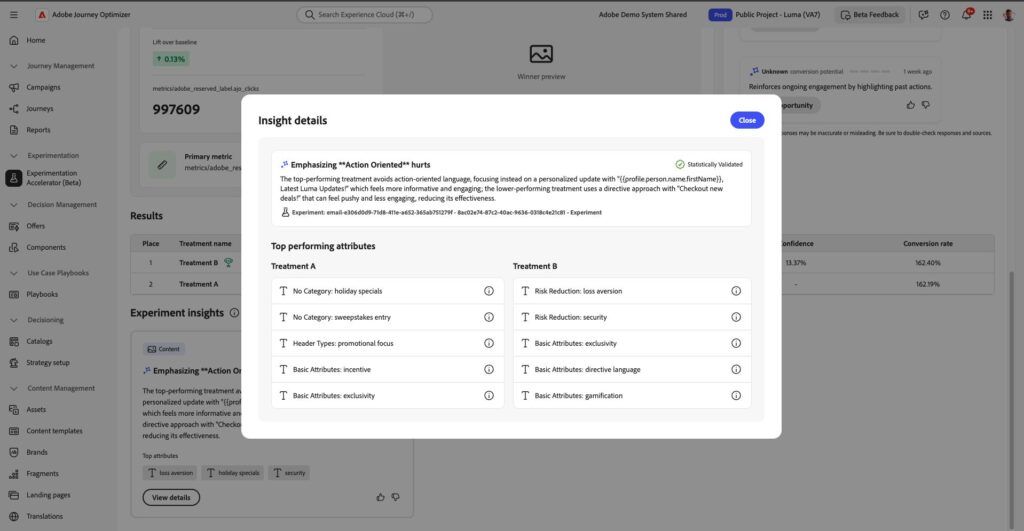Open info for sweepstakes entry attribute

(488, 317)
